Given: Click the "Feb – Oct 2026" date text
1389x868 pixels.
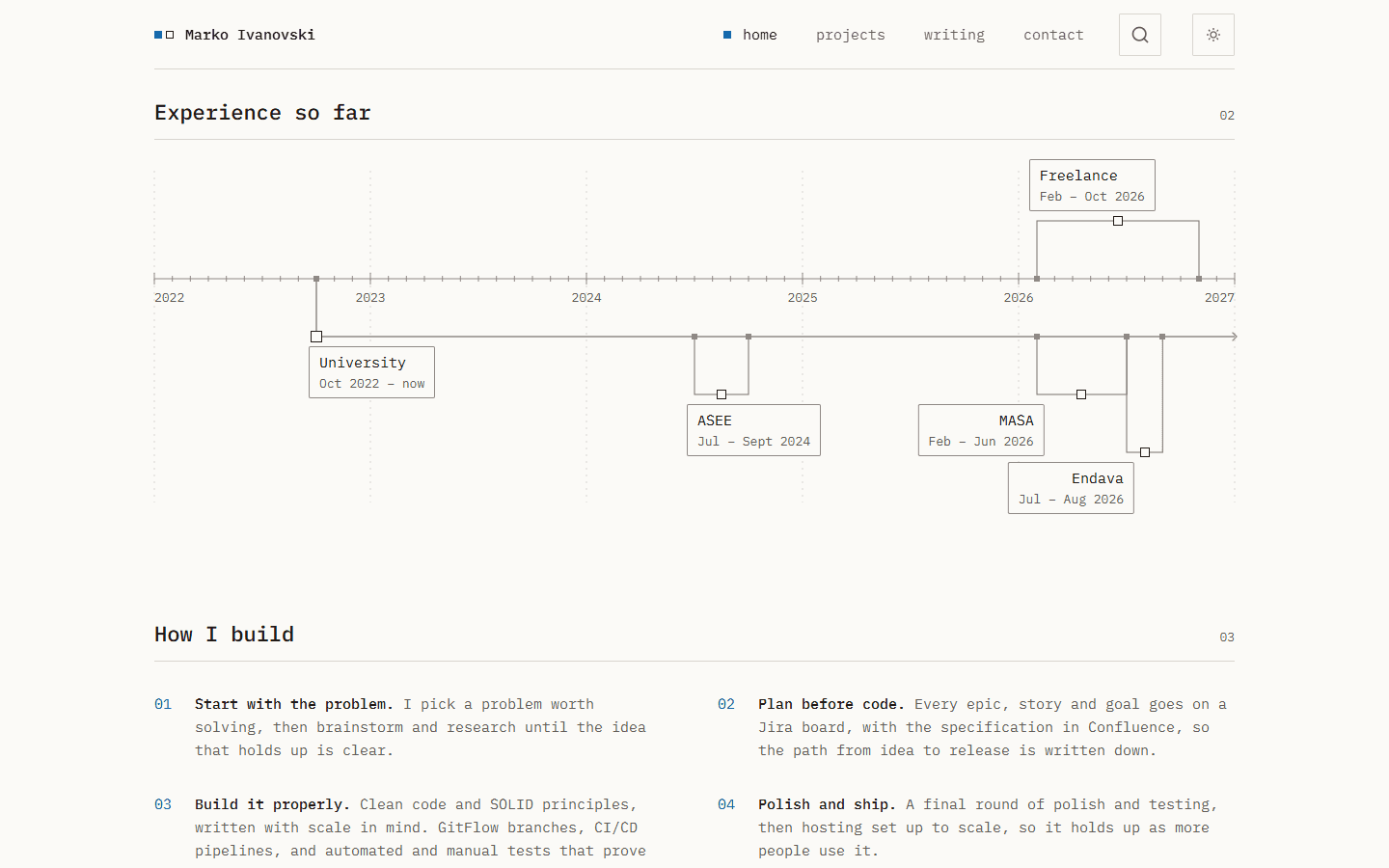Looking at the screenshot, I should click(x=1092, y=197).
